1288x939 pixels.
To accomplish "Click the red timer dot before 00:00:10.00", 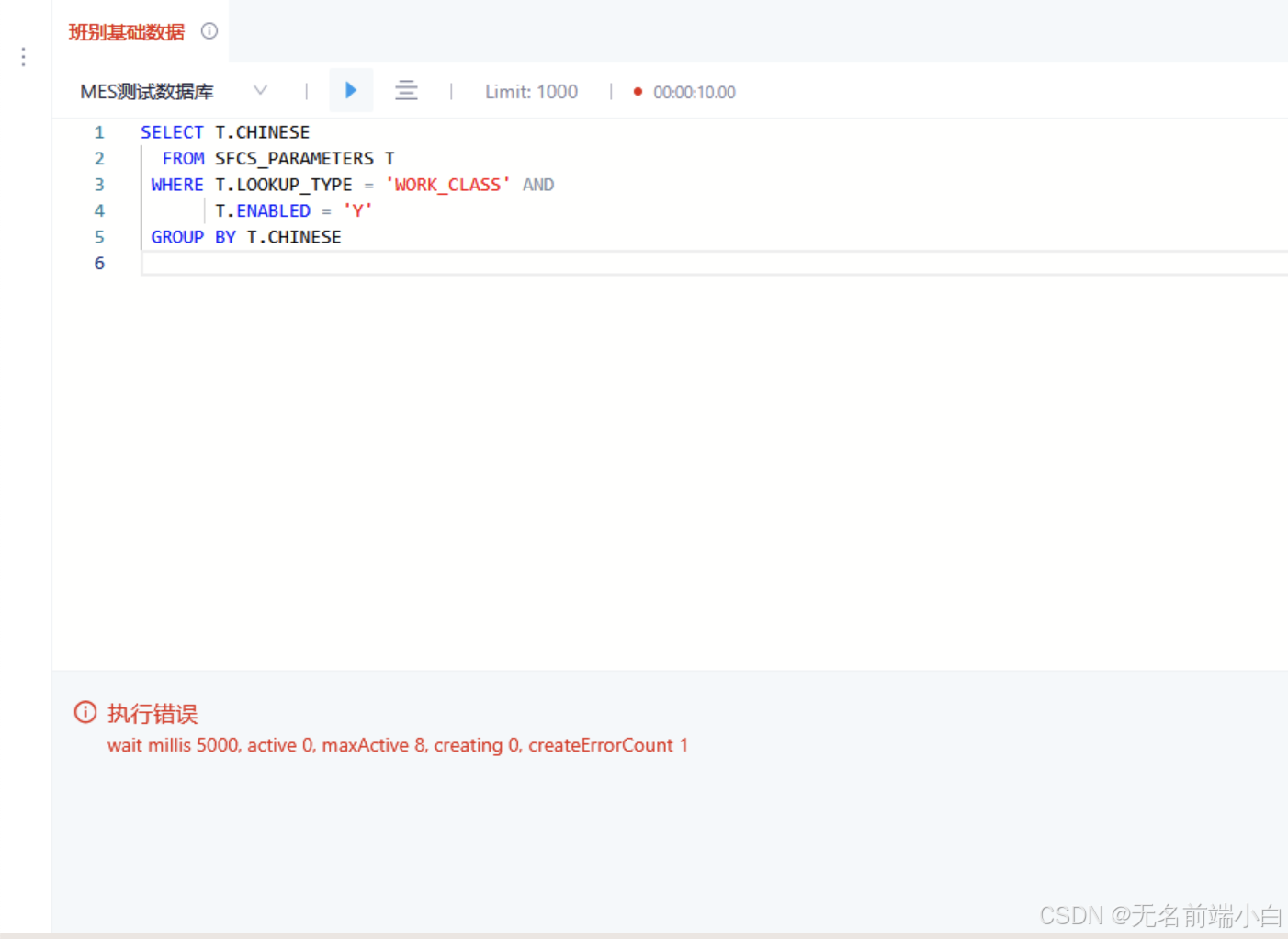I will (x=638, y=92).
